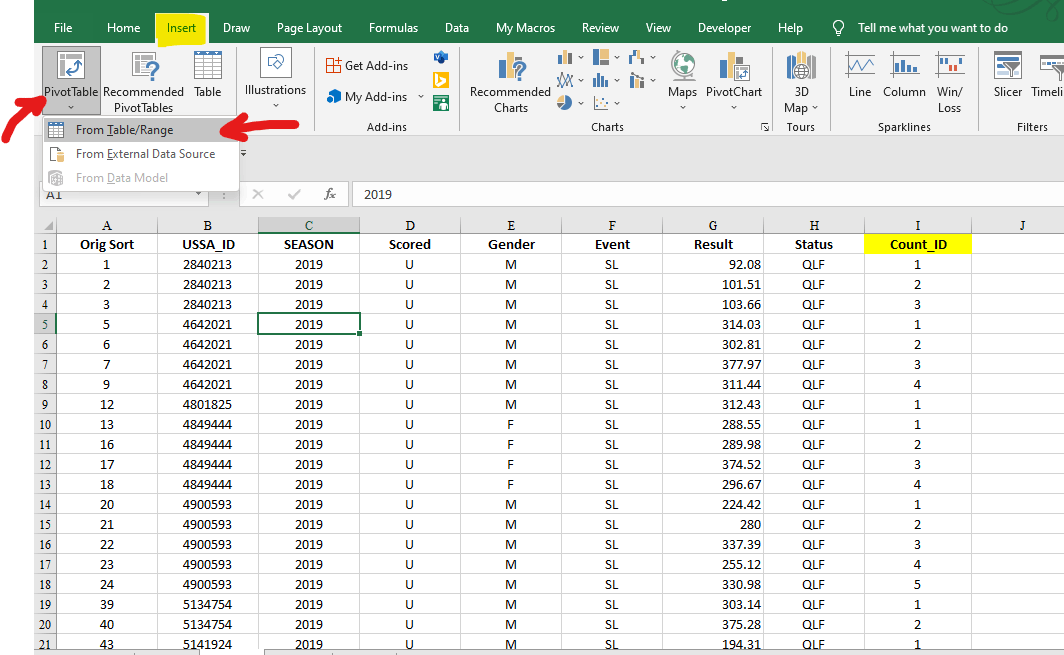The image size is (1064, 655).
Task: Open the My Add-ins dropdown arrow
Action: click(421, 97)
